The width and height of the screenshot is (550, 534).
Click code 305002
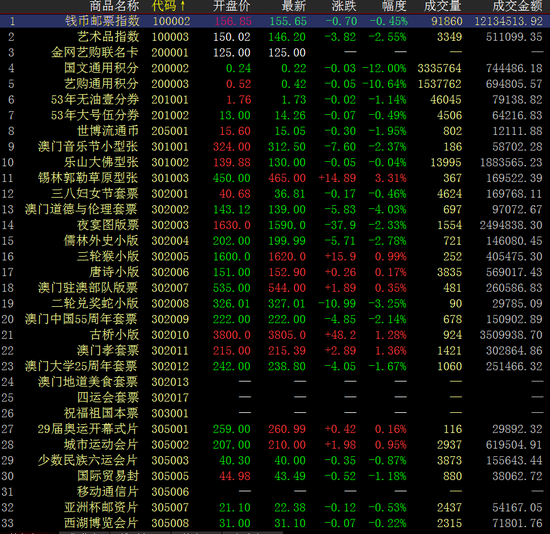pyautogui.click(x=170, y=445)
